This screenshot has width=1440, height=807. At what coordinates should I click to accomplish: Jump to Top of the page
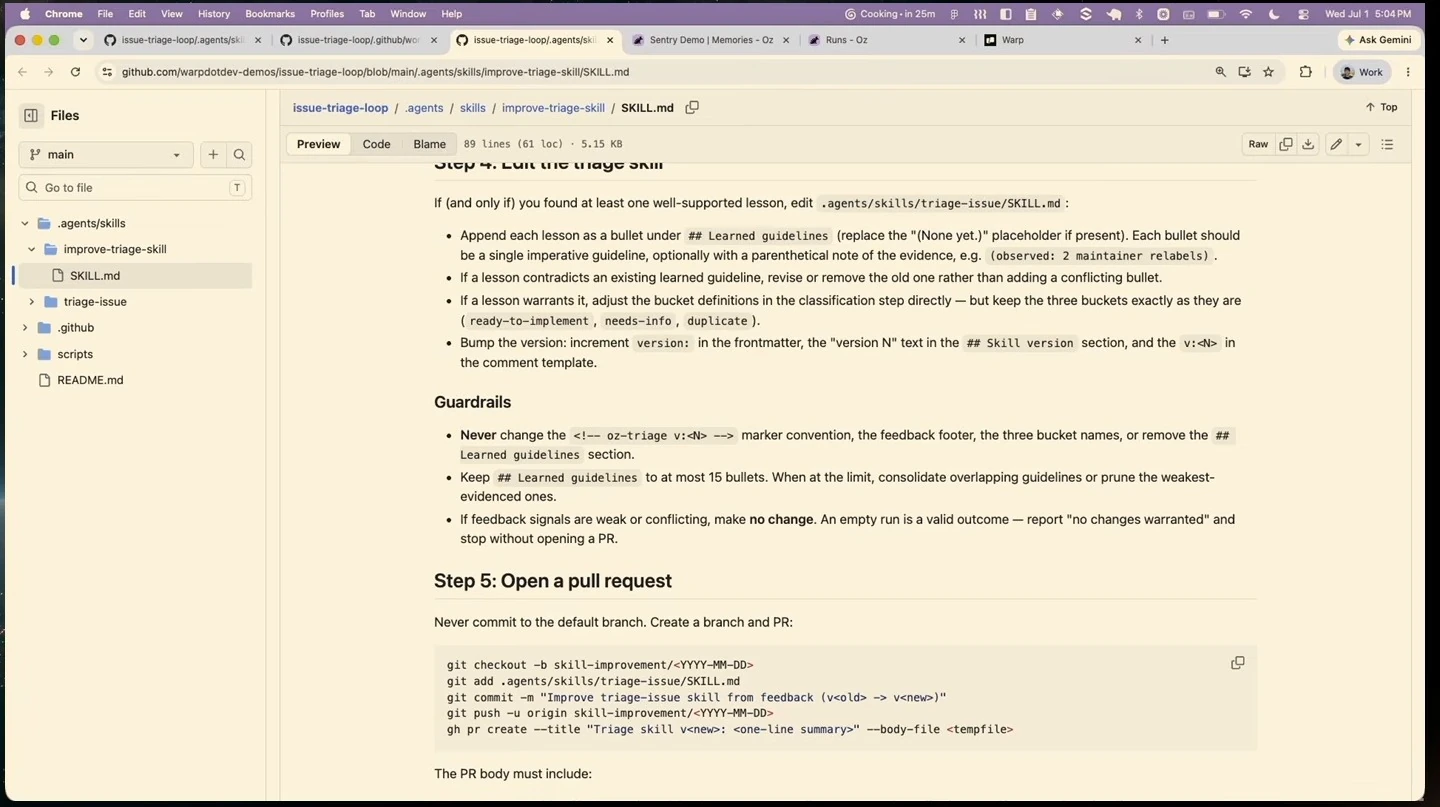point(1382,107)
